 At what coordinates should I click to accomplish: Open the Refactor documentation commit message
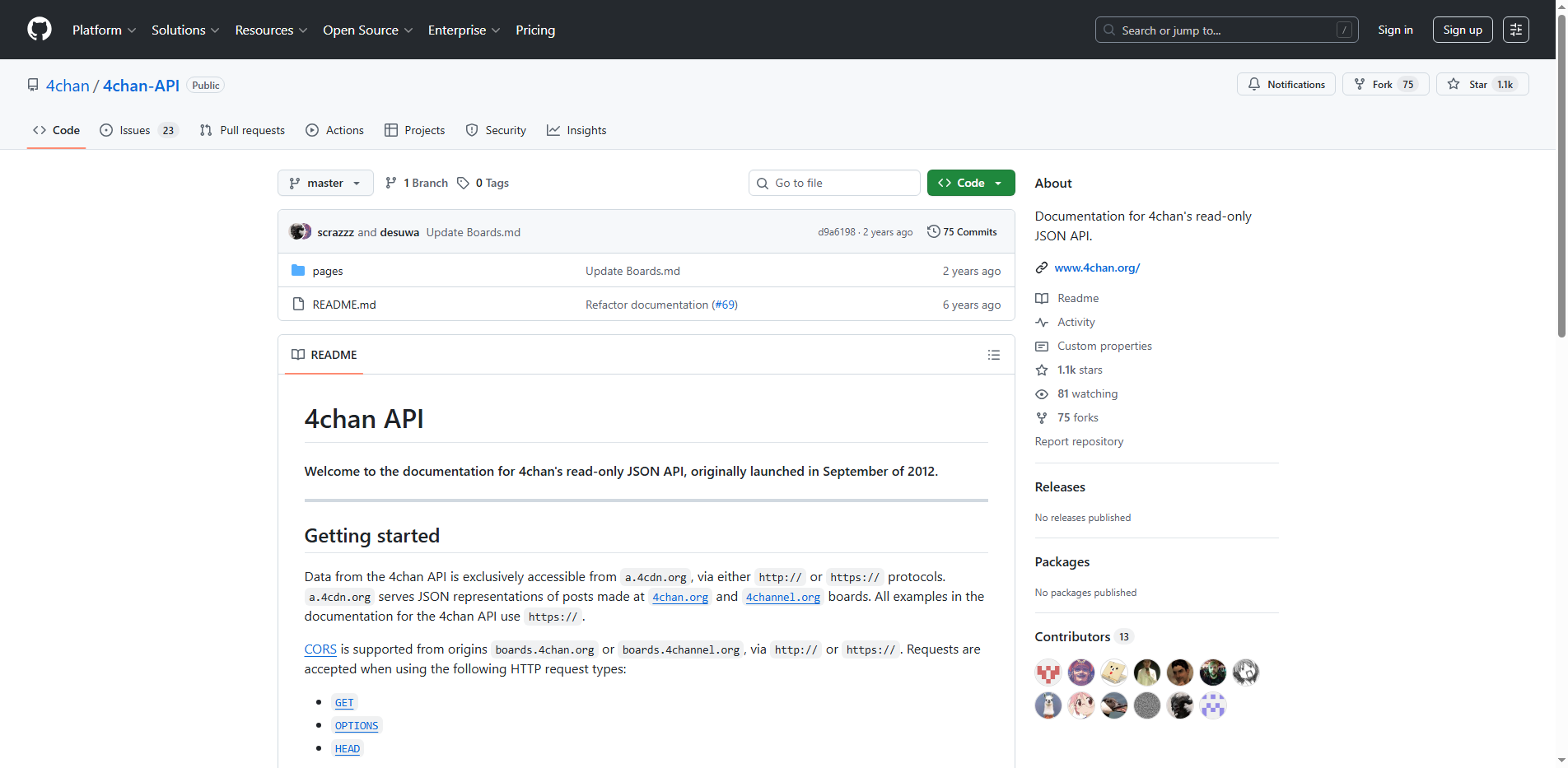tap(646, 305)
